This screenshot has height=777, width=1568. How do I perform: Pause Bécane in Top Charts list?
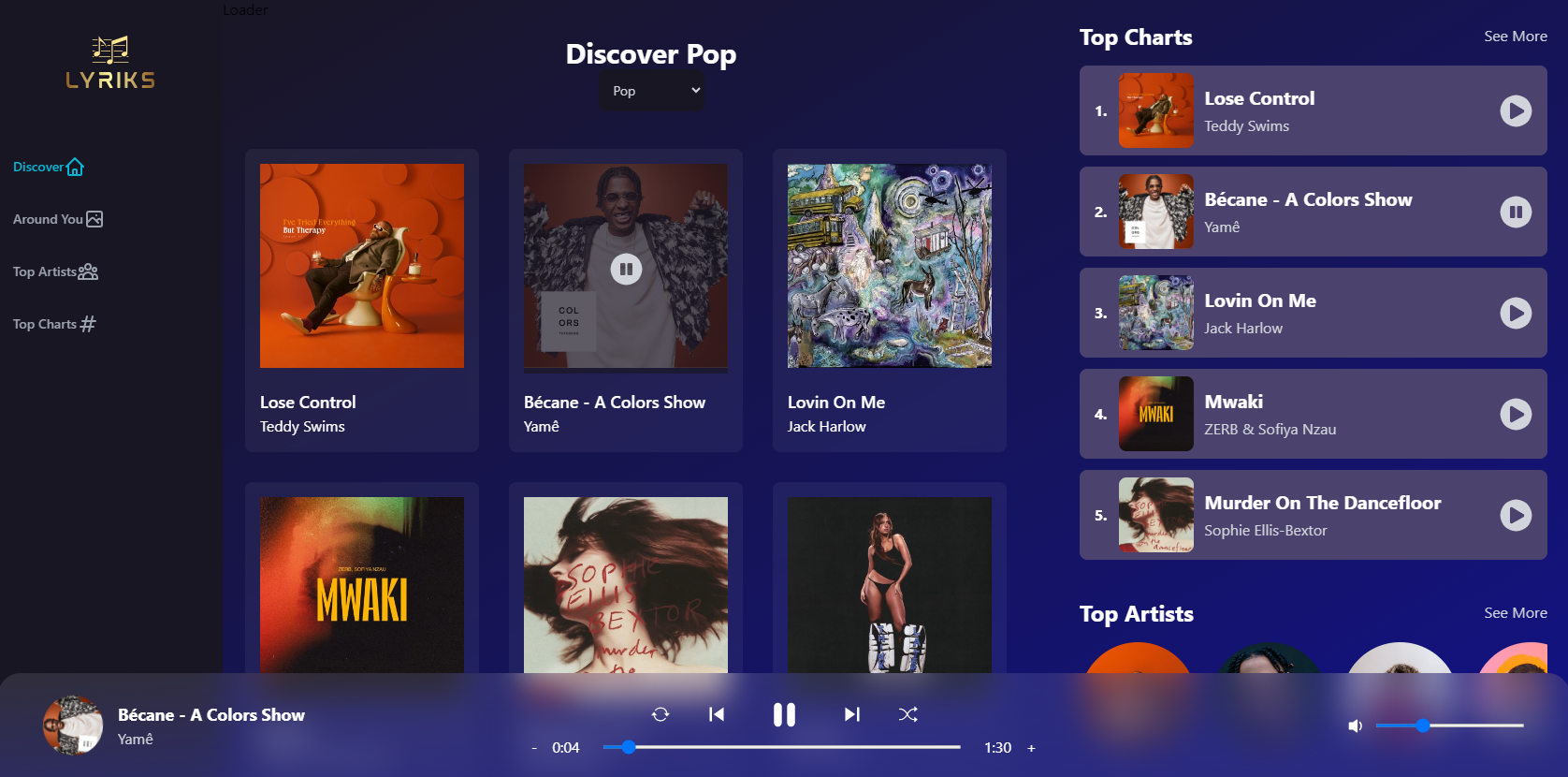click(1516, 212)
